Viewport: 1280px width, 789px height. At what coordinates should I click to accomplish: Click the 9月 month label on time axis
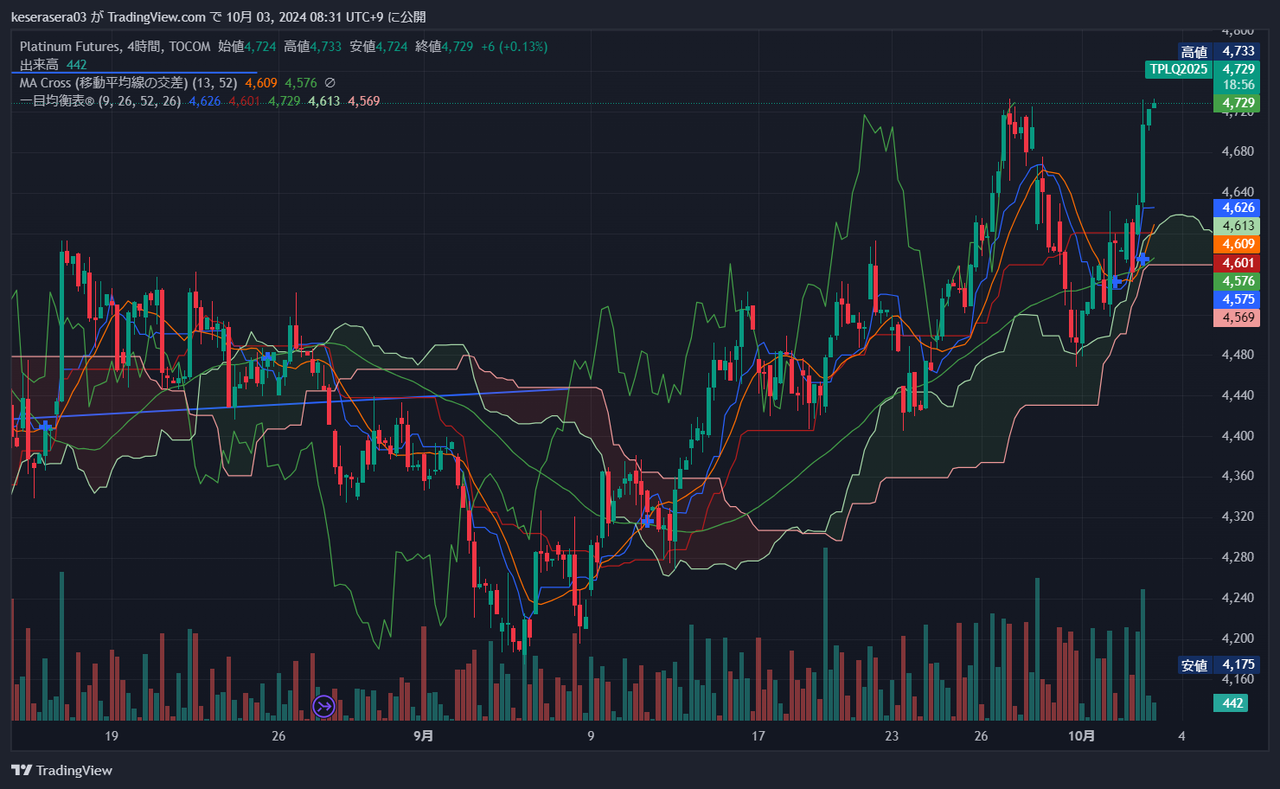(424, 736)
